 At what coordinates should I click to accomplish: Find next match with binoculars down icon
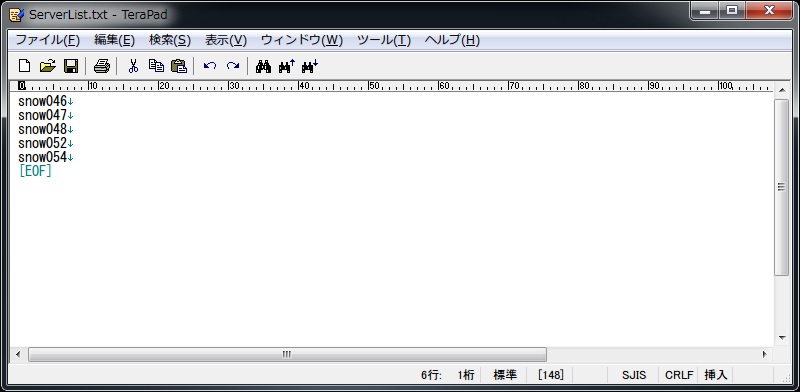tap(310, 66)
